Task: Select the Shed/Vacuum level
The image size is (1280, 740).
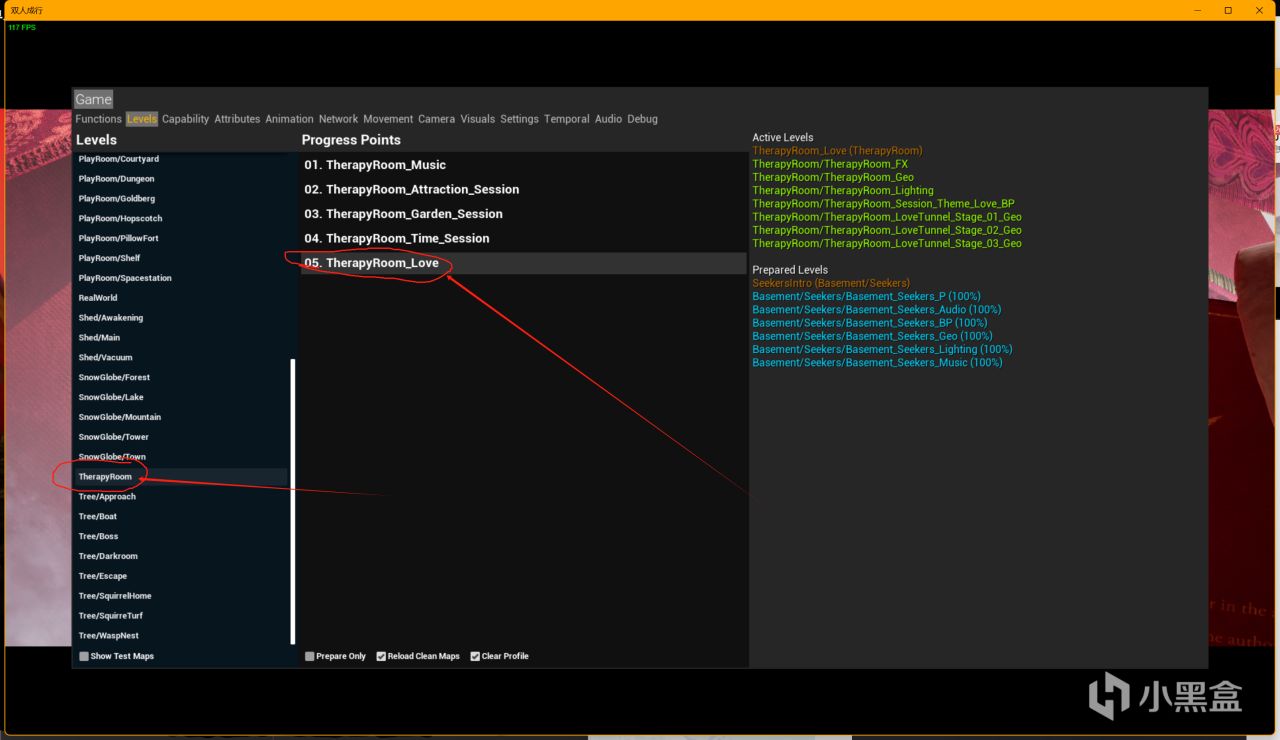Action: [x=182, y=357]
